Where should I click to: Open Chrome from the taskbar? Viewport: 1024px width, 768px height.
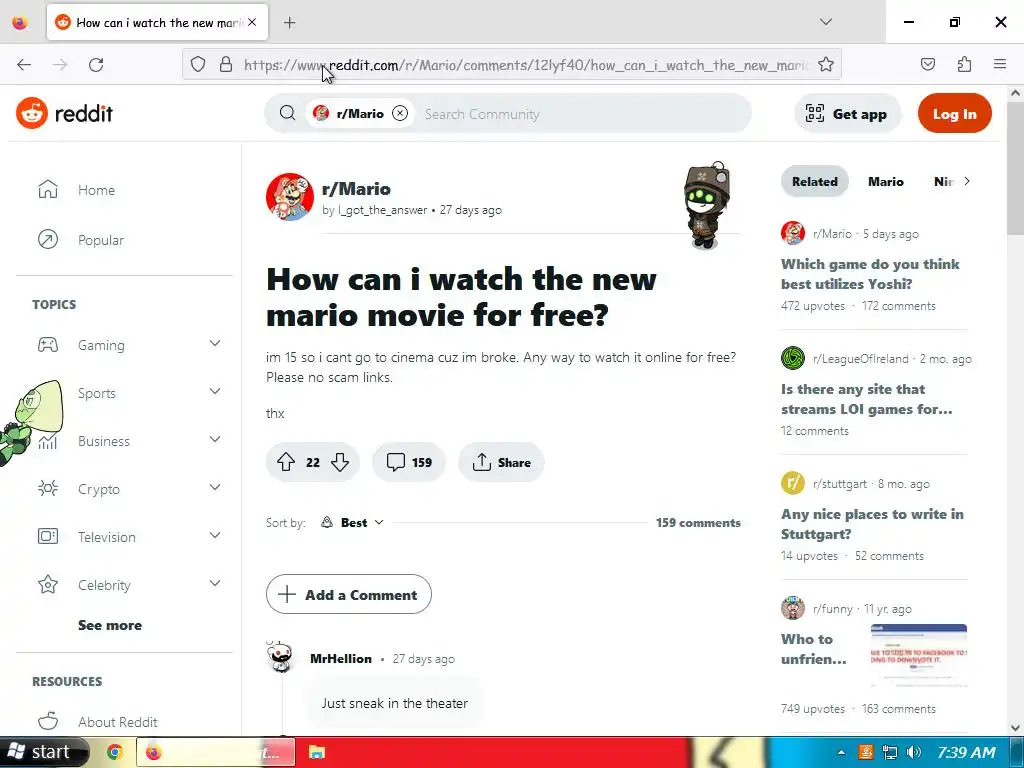(x=115, y=752)
